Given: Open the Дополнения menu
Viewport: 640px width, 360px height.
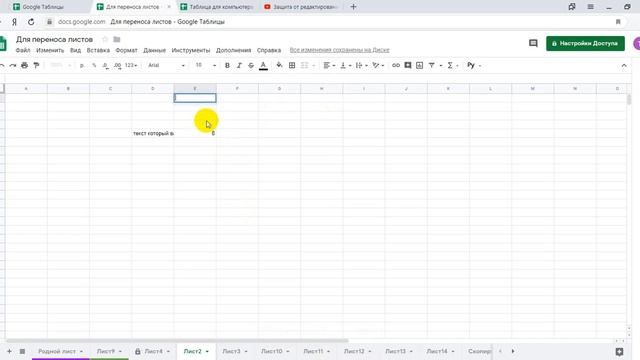Looking at the screenshot, I should tap(233, 50).
